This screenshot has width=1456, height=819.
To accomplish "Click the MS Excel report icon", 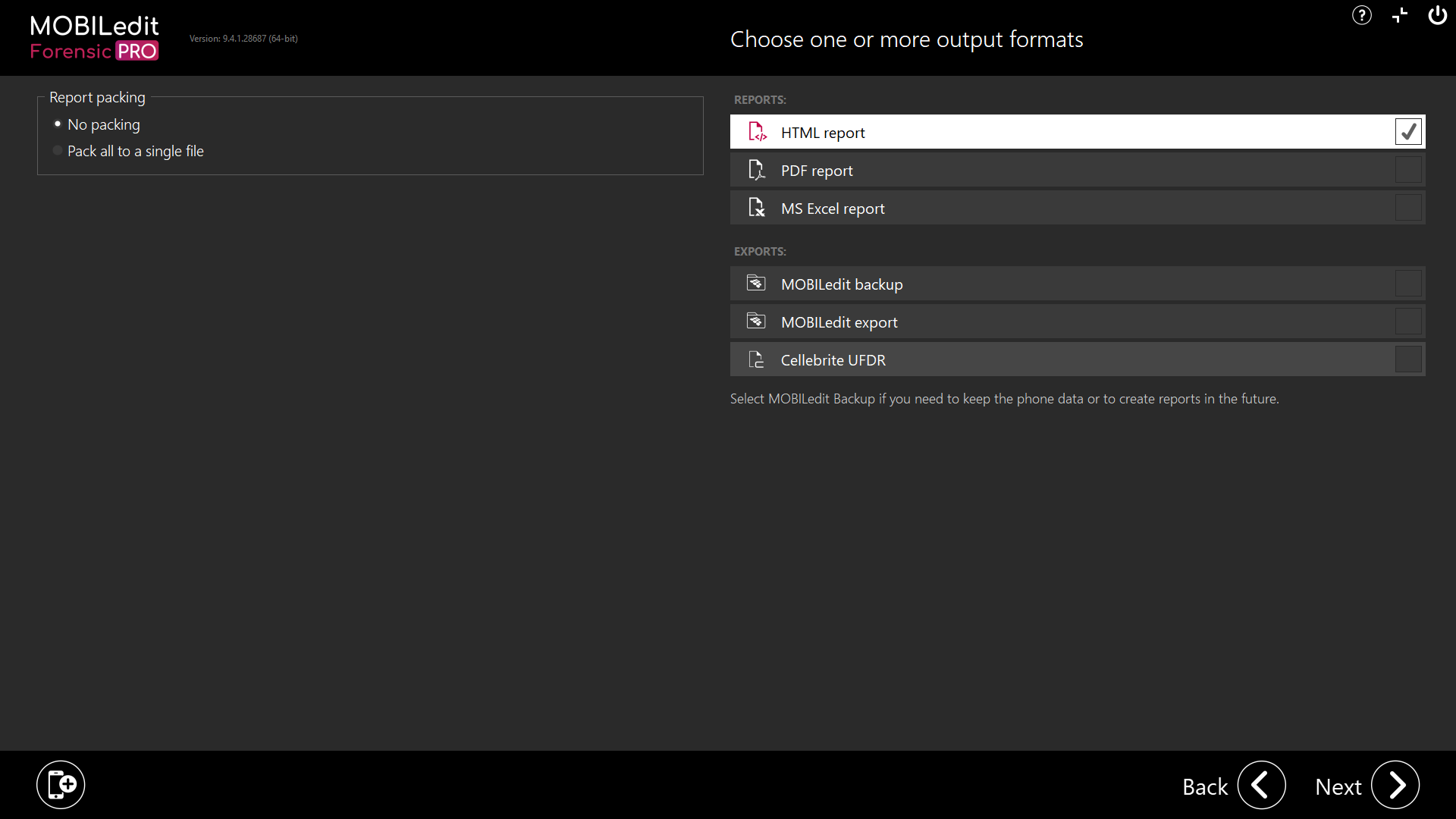I will coord(756,208).
